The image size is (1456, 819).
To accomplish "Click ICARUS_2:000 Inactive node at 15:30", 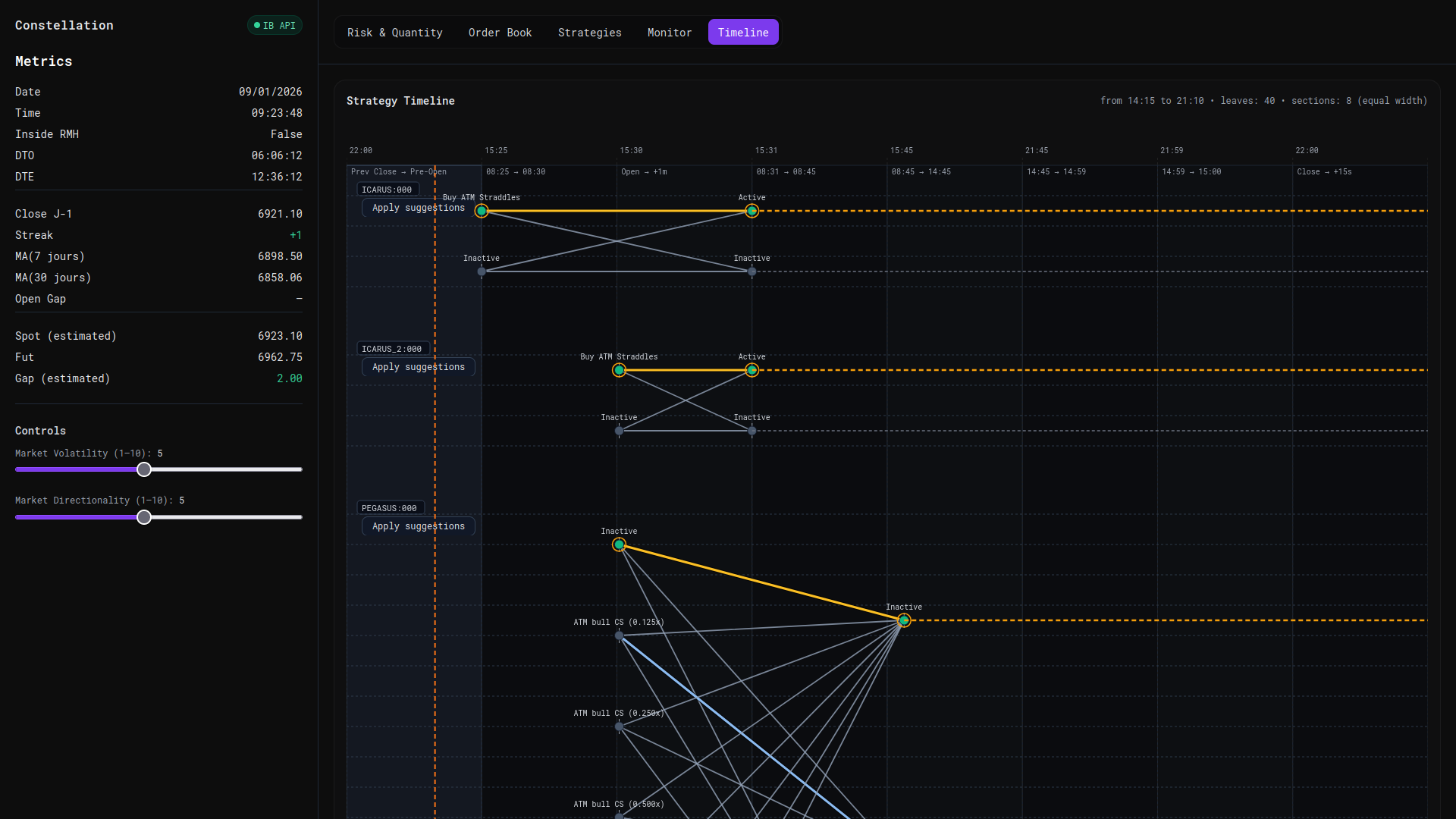I will pos(619,431).
